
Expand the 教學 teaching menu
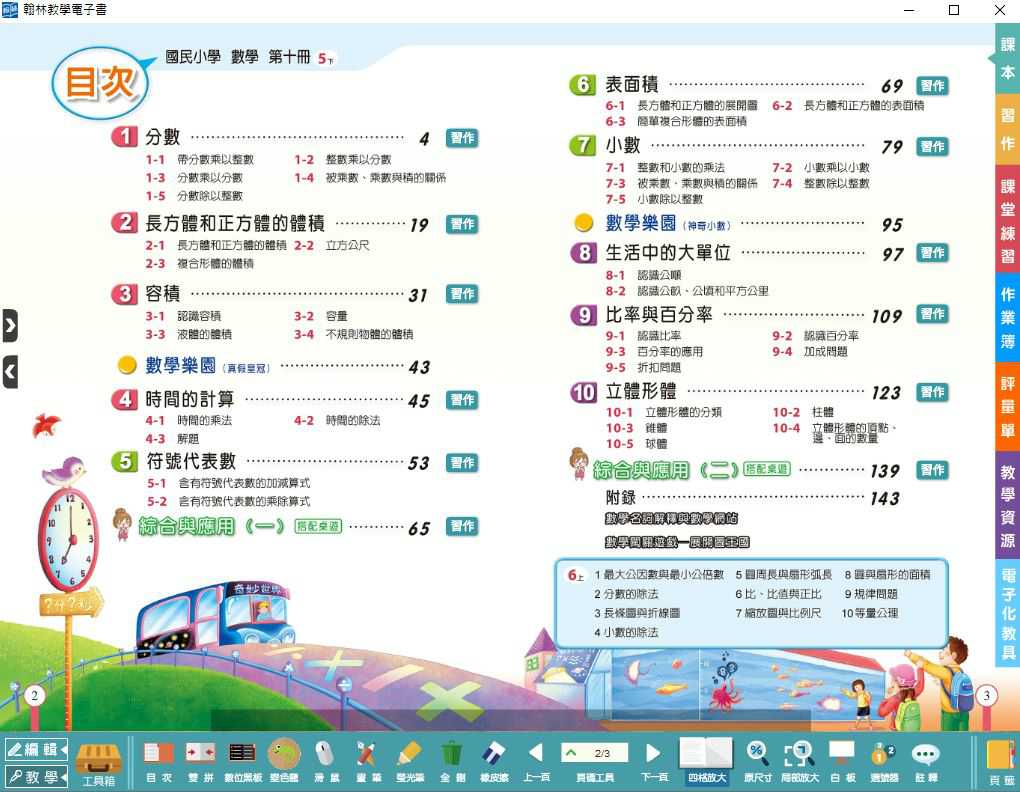click(36, 777)
